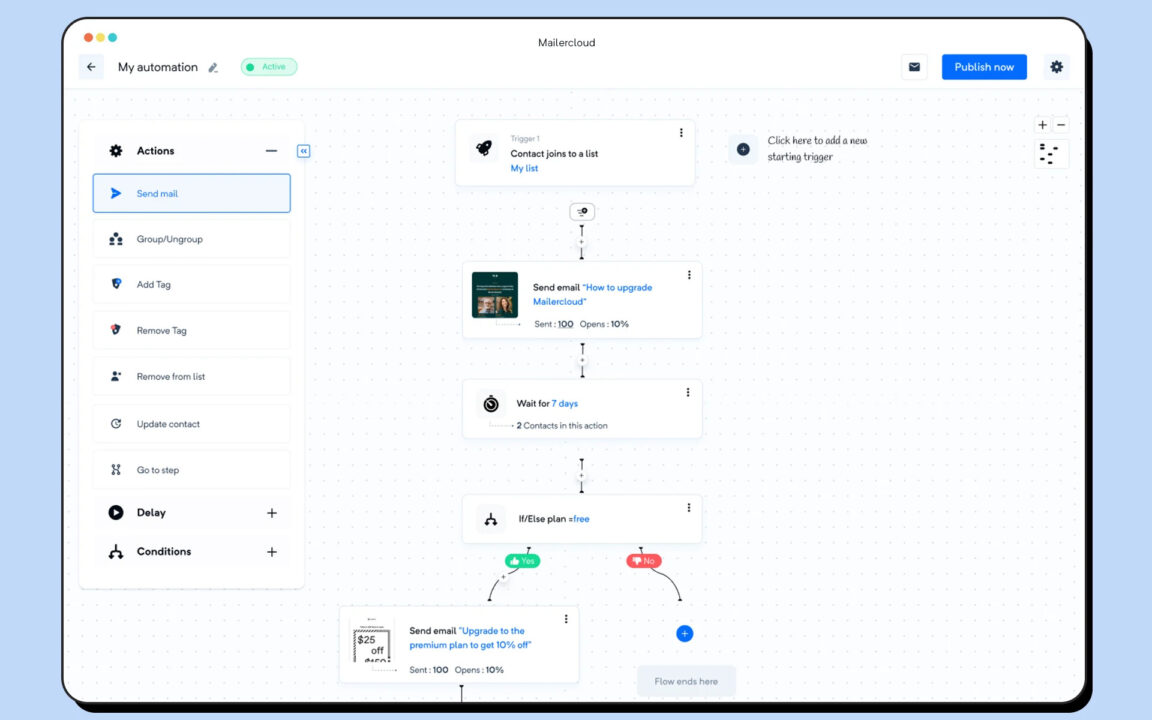This screenshot has width=1152, height=720.
Task: Expand the Conditions section
Action: point(271,551)
